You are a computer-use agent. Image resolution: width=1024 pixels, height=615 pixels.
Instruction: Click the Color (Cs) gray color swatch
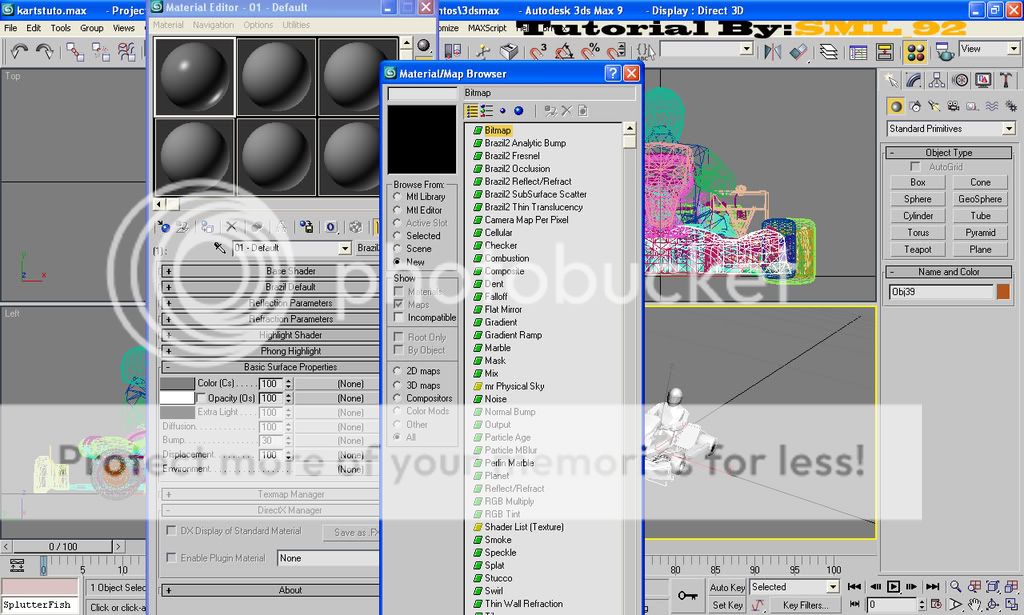(178, 383)
